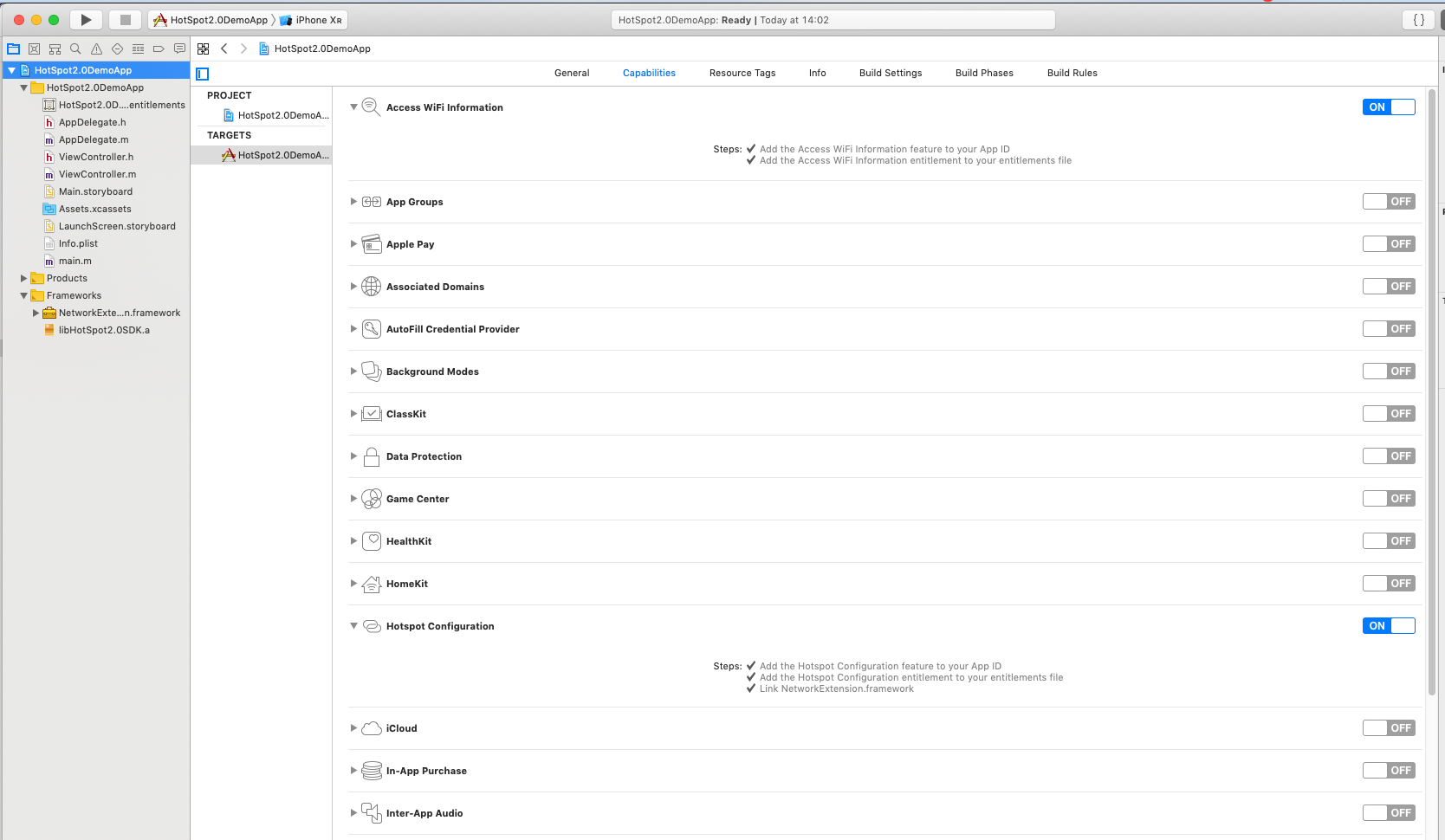Switch to the General tab

click(572, 73)
